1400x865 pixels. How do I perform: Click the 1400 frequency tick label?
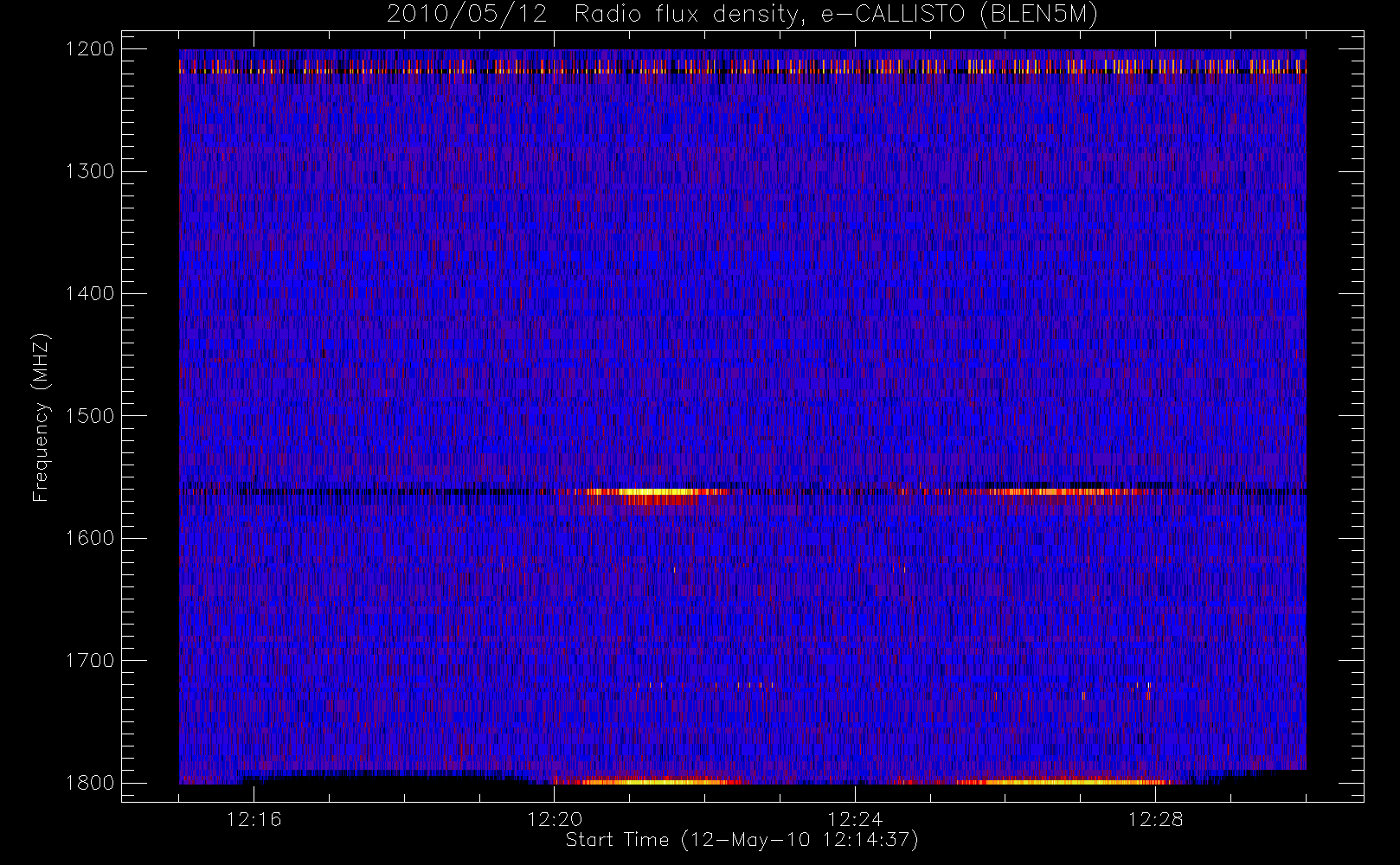pyautogui.click(x=90, y=293)
